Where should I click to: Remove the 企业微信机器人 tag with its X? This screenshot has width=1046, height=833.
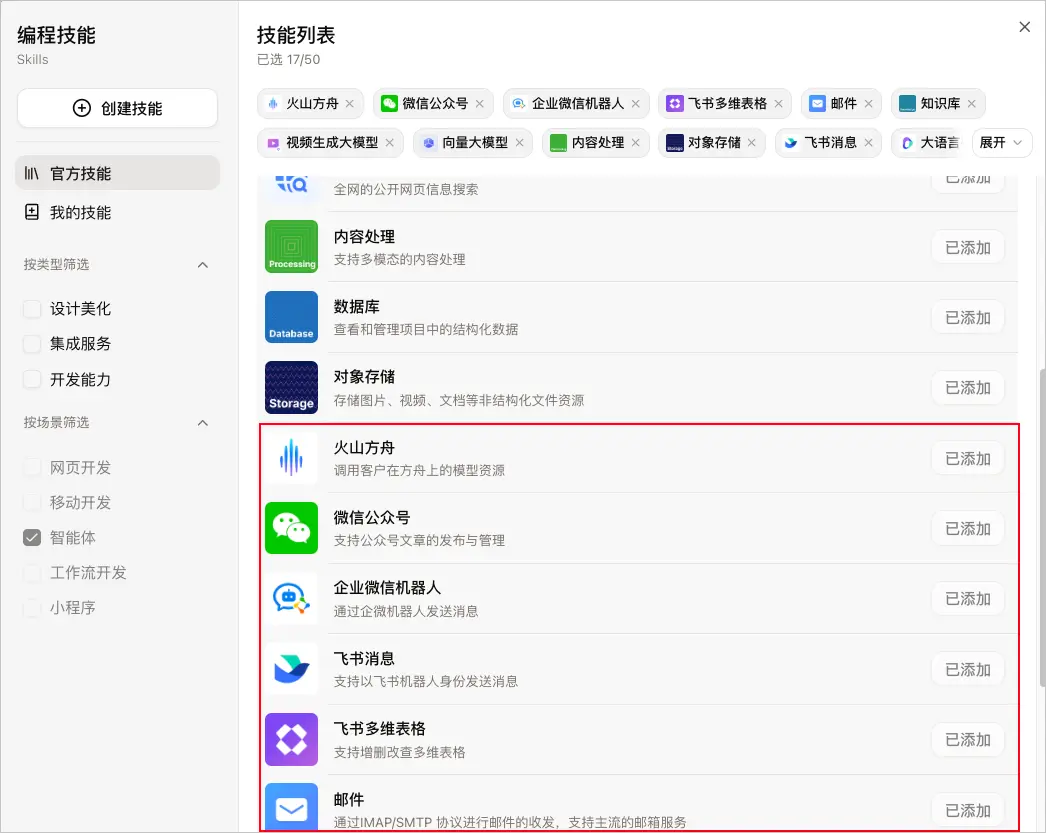pyautogui.click(x=636, y=104)
